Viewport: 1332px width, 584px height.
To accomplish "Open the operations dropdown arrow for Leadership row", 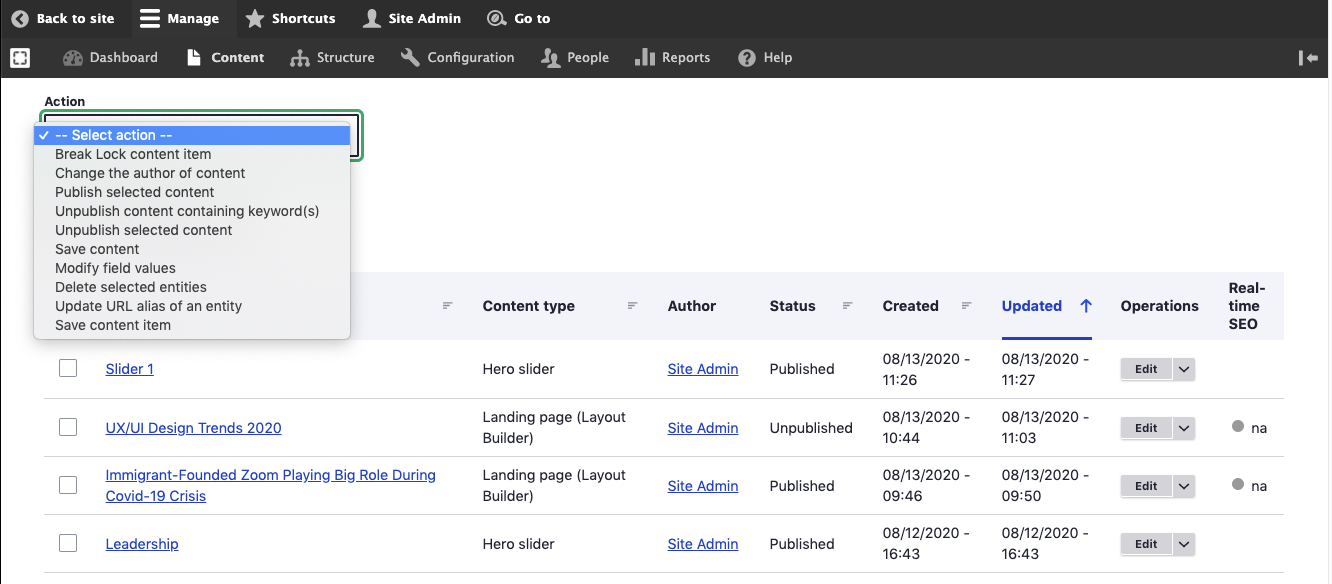I will pyautogui.click(x=1184, y=544).
